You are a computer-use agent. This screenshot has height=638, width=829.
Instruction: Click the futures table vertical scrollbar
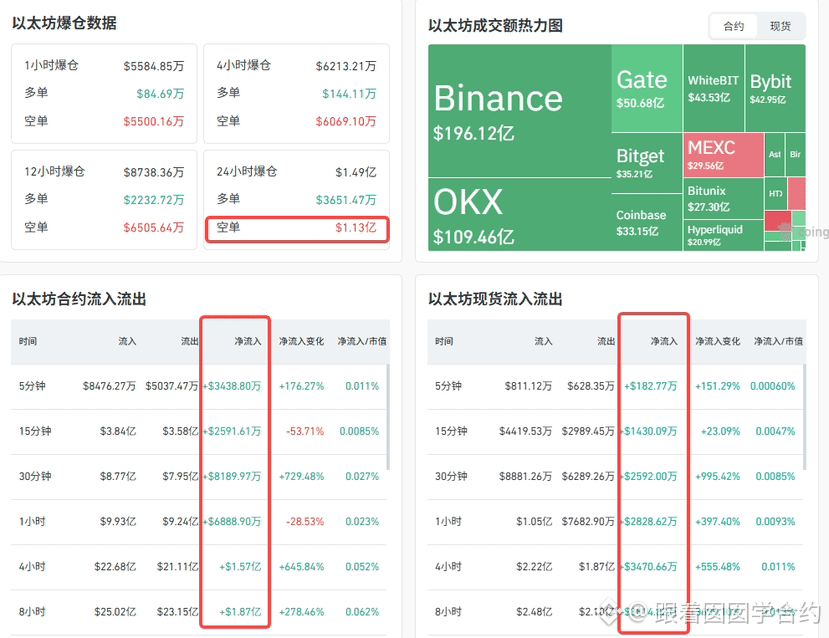pyautogui.click(x=388, y=417)
